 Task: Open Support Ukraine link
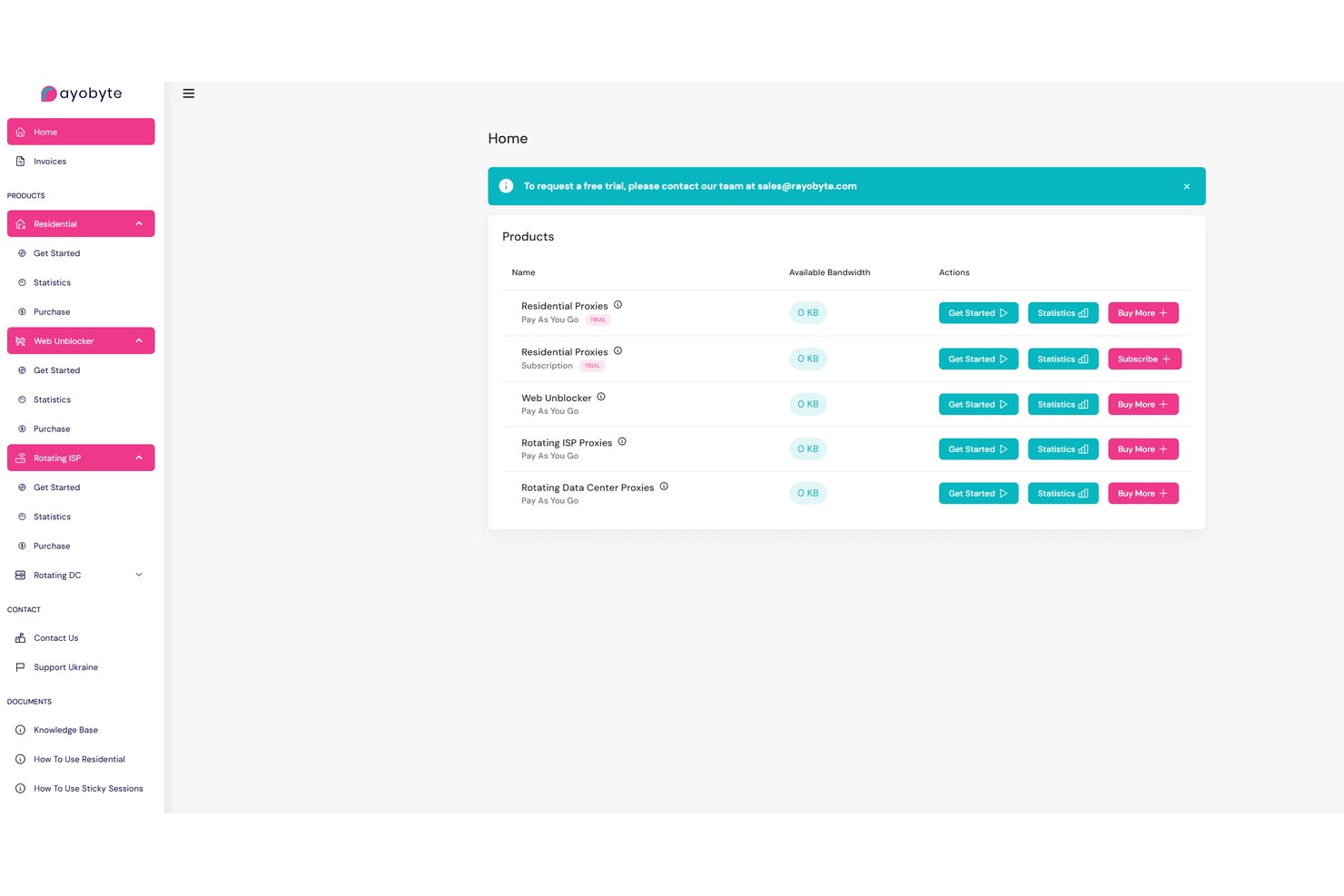click(81, 667)
